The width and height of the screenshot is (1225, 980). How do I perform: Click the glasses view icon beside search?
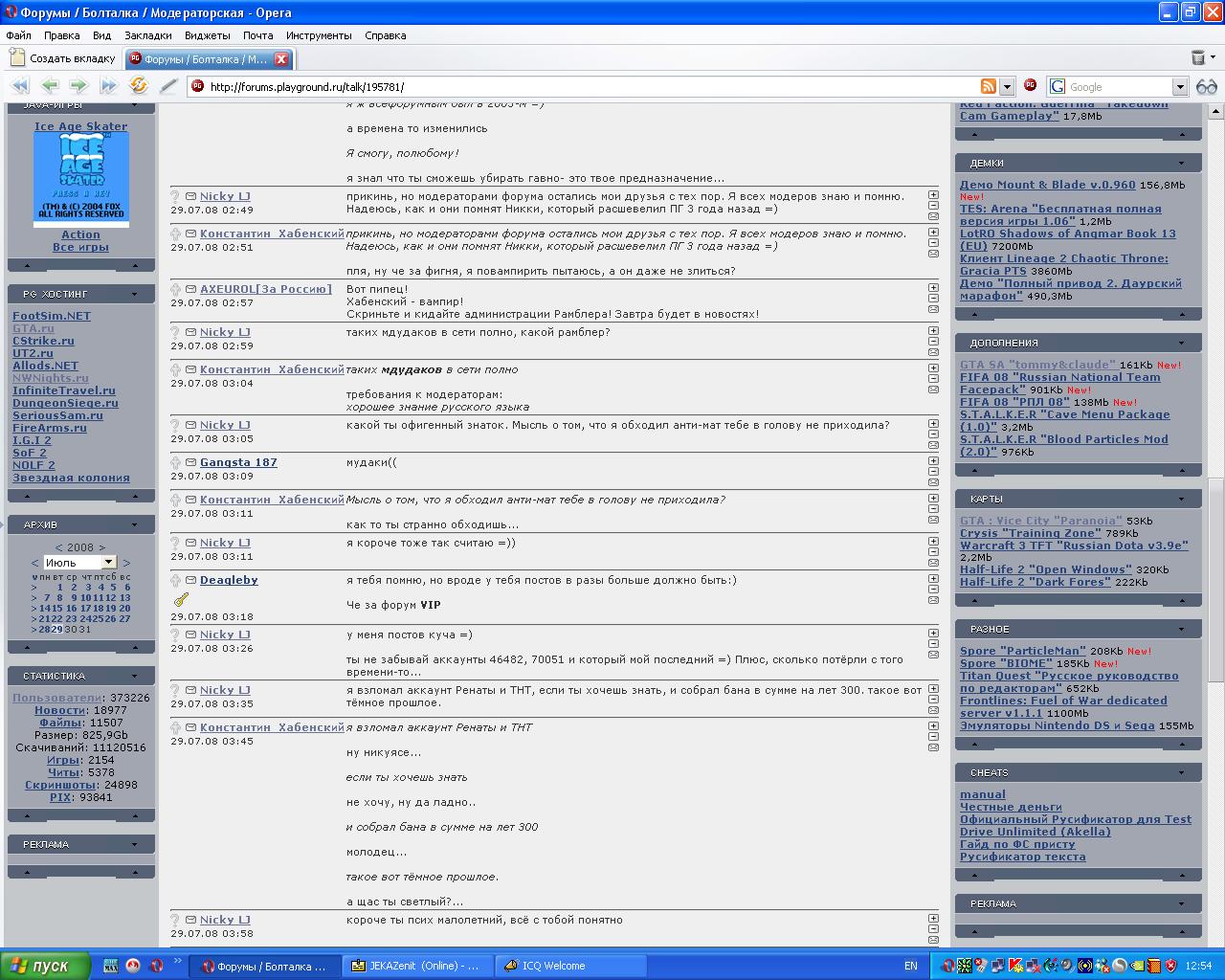1206,86
